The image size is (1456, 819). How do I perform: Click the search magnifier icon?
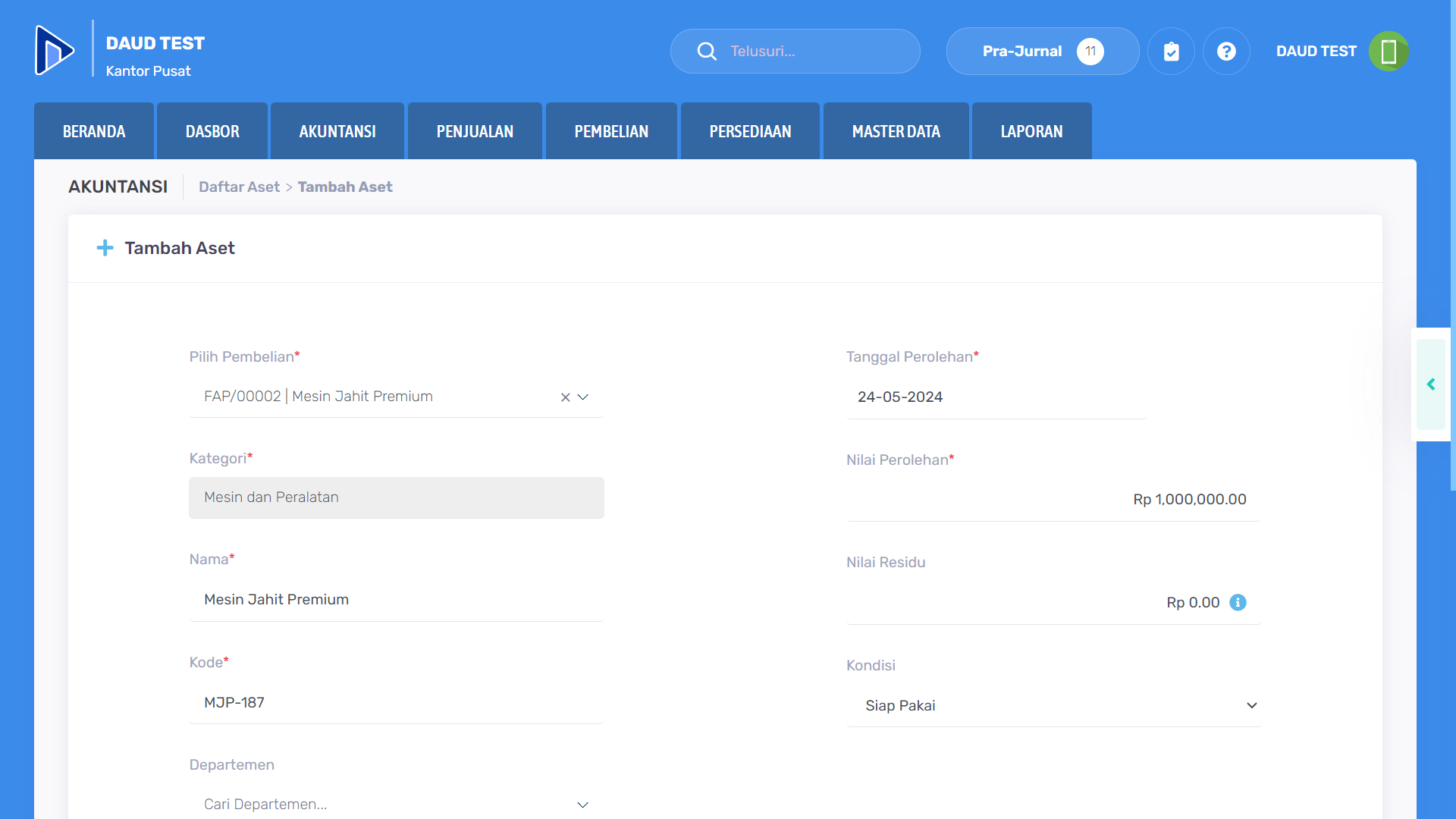coord(707,51)
